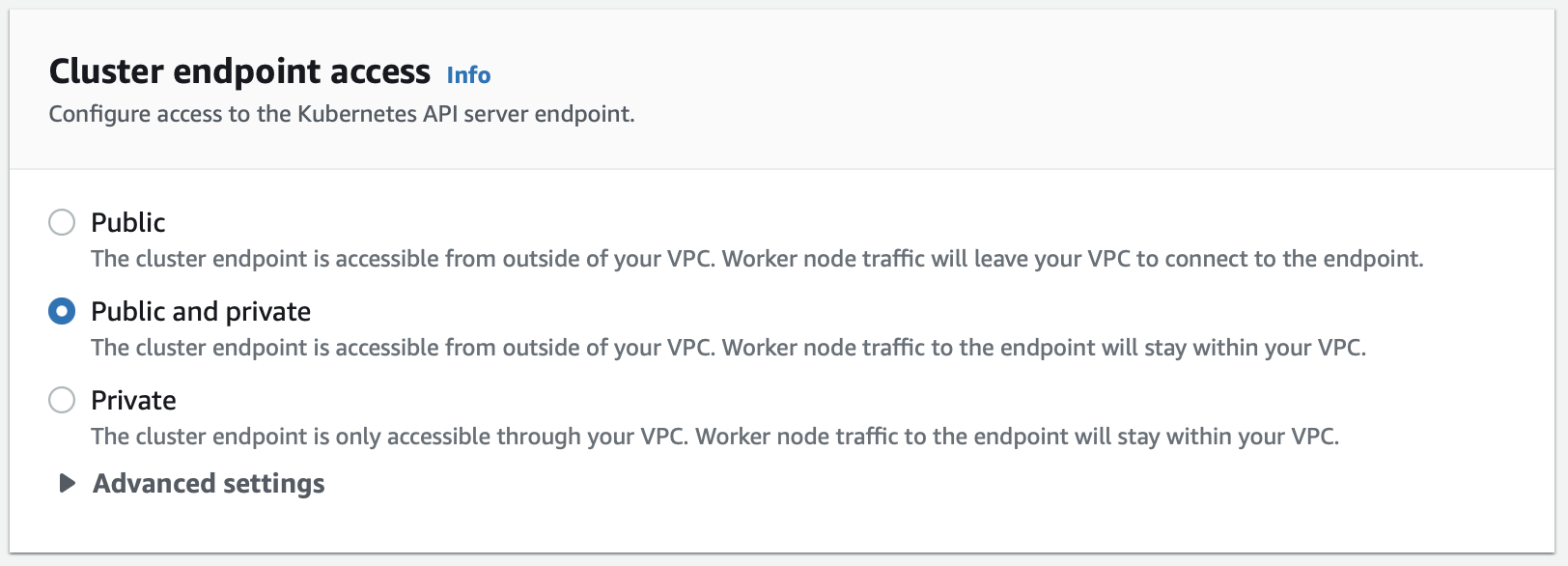1568x566 pixels.
Task: Select the Public and private radio button
Action: point(62,311)
